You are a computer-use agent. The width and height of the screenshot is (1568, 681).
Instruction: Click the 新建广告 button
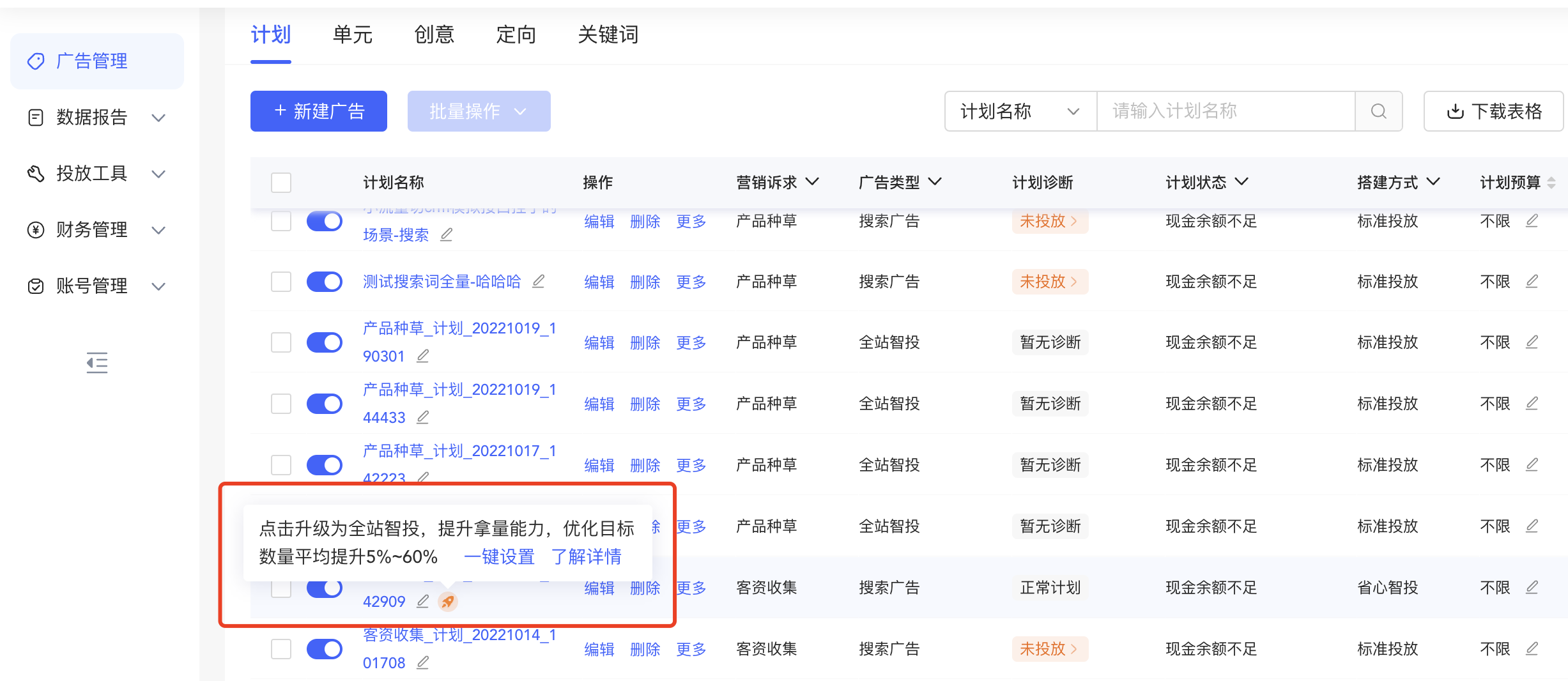[x=319, y=111]
